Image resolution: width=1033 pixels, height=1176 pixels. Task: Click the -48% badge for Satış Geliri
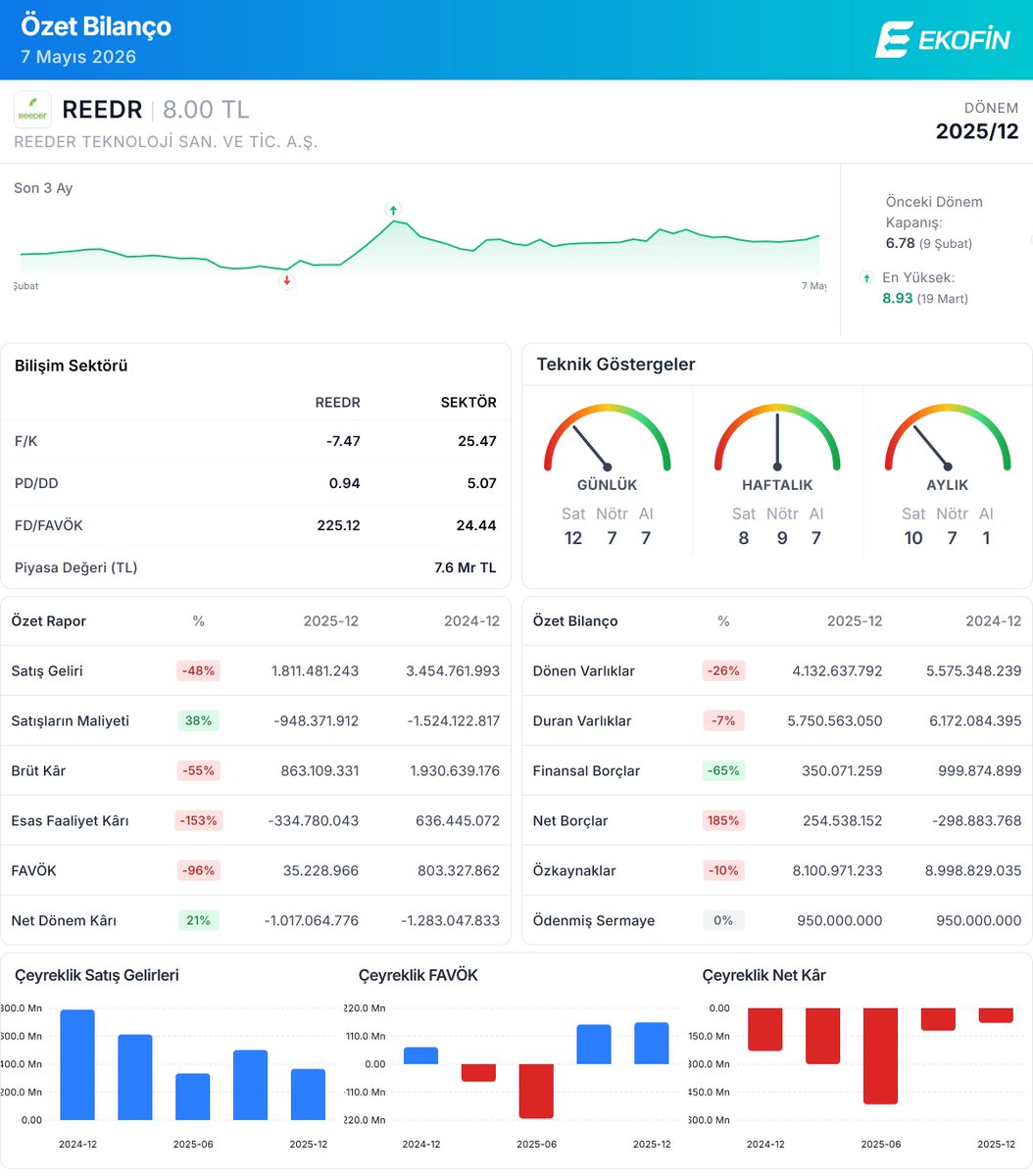(x=199, y=671)
